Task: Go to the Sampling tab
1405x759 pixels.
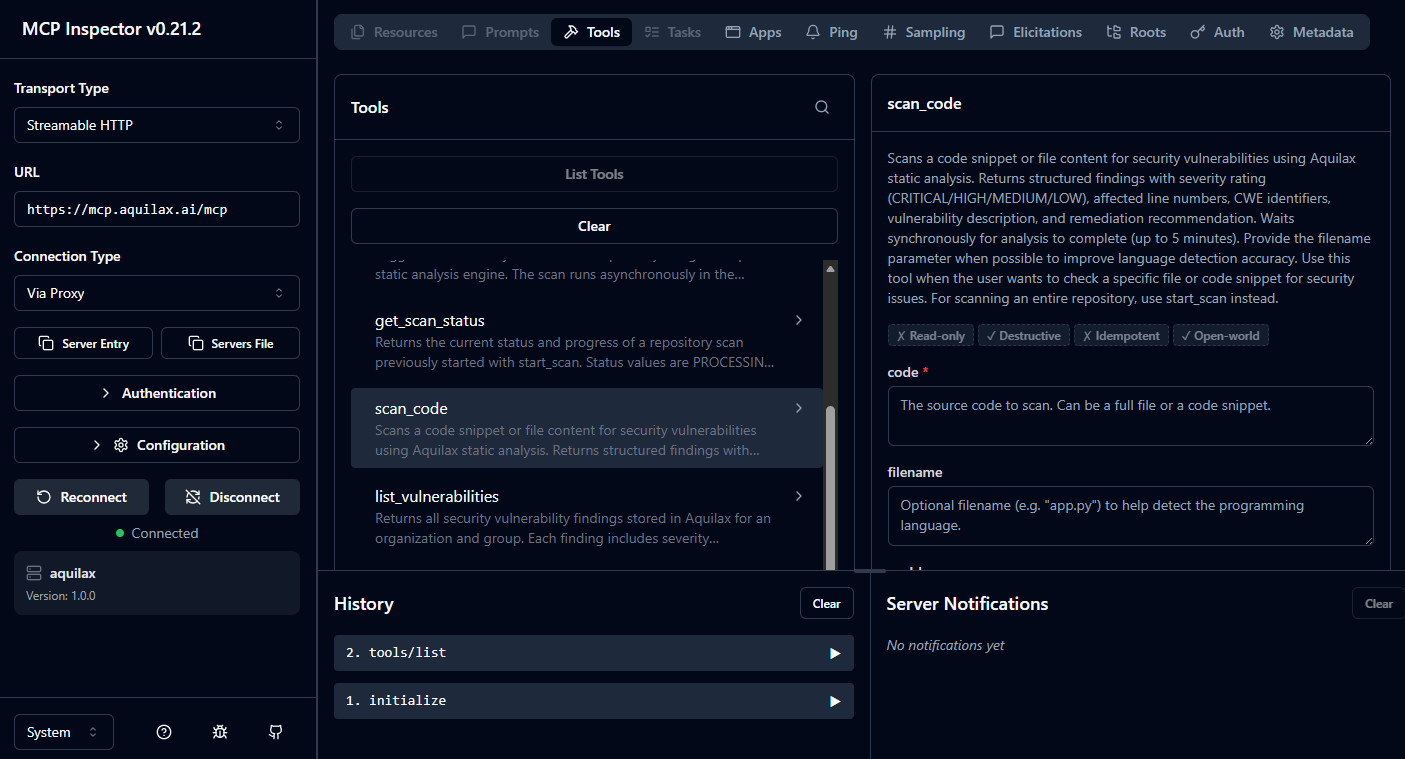Action: pos(924,32)
